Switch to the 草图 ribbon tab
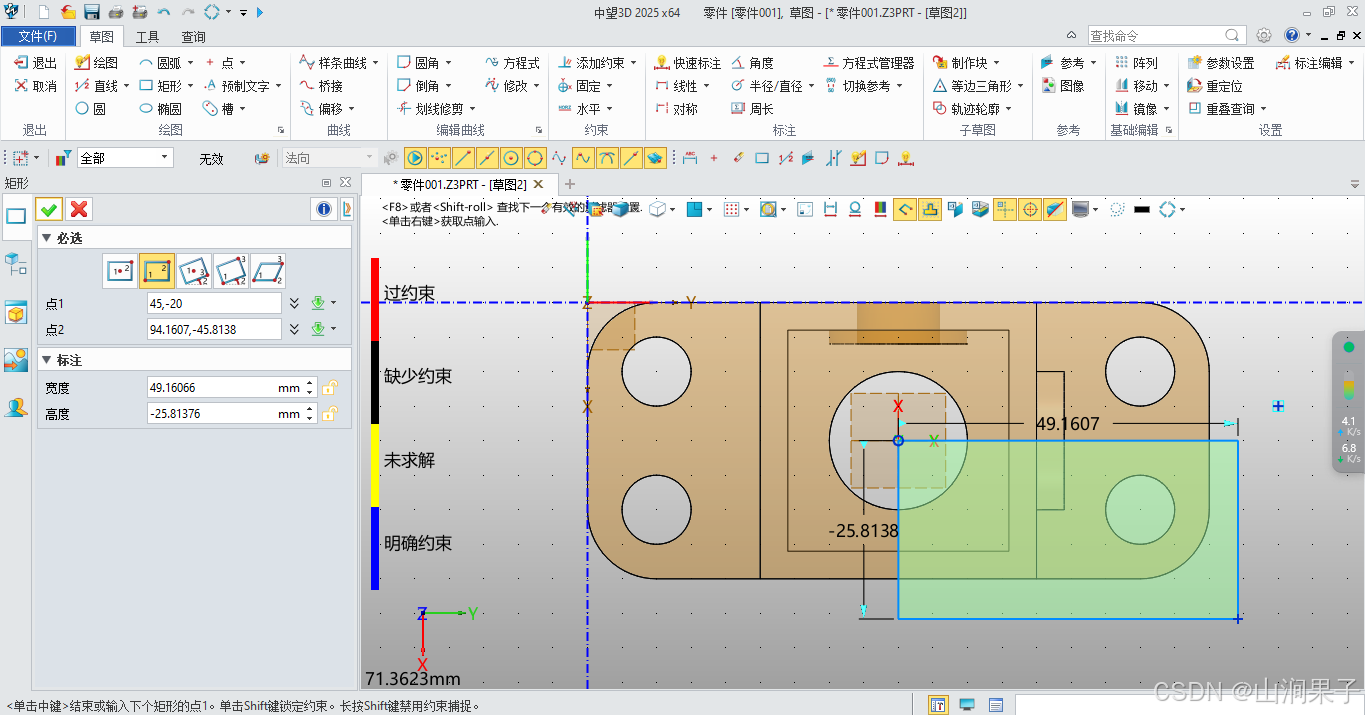Screen dimensions: 1365x715 101,37
